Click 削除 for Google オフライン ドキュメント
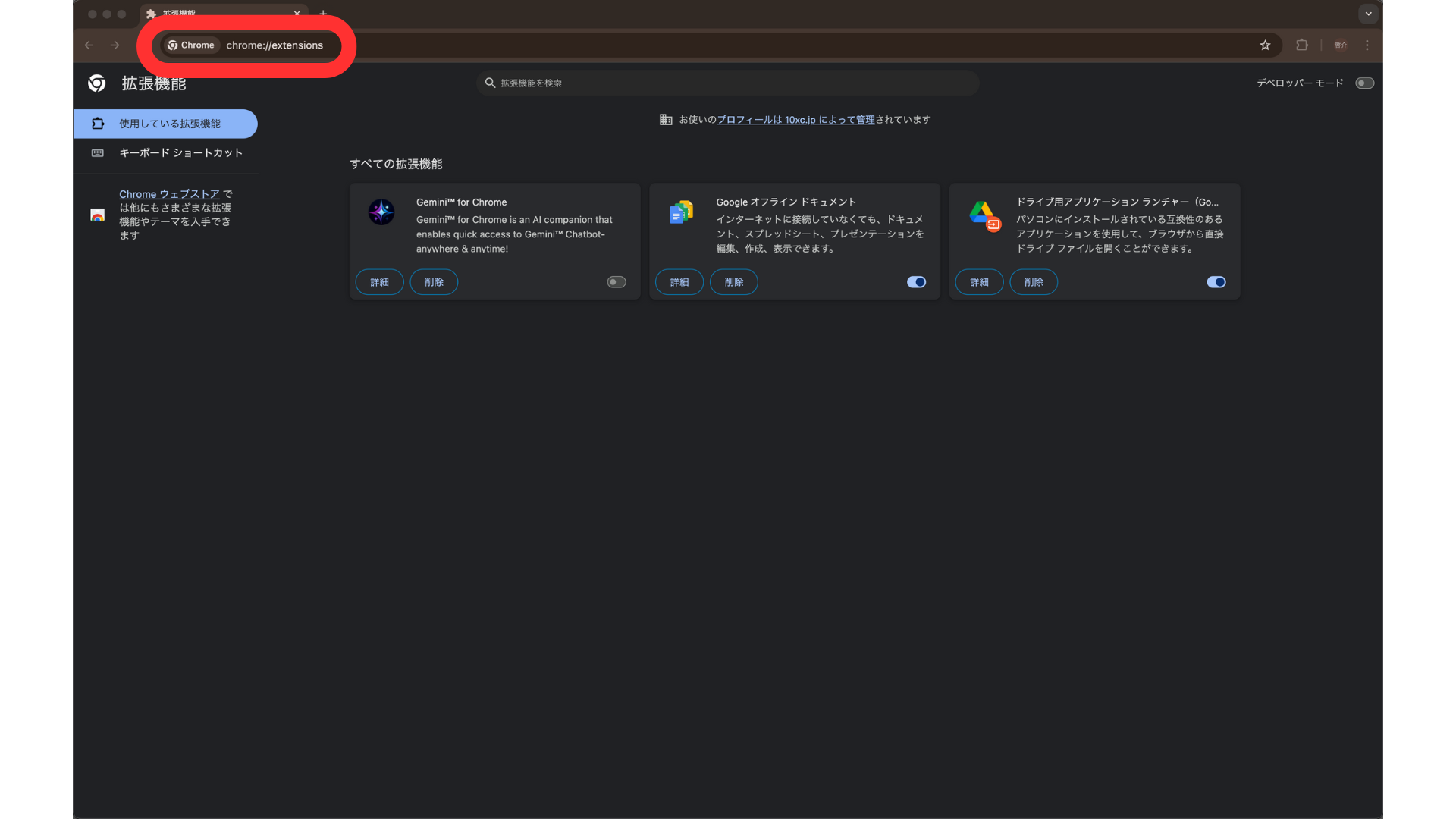The width and height of the screenshot is (1456, 819). pos(734,282)
